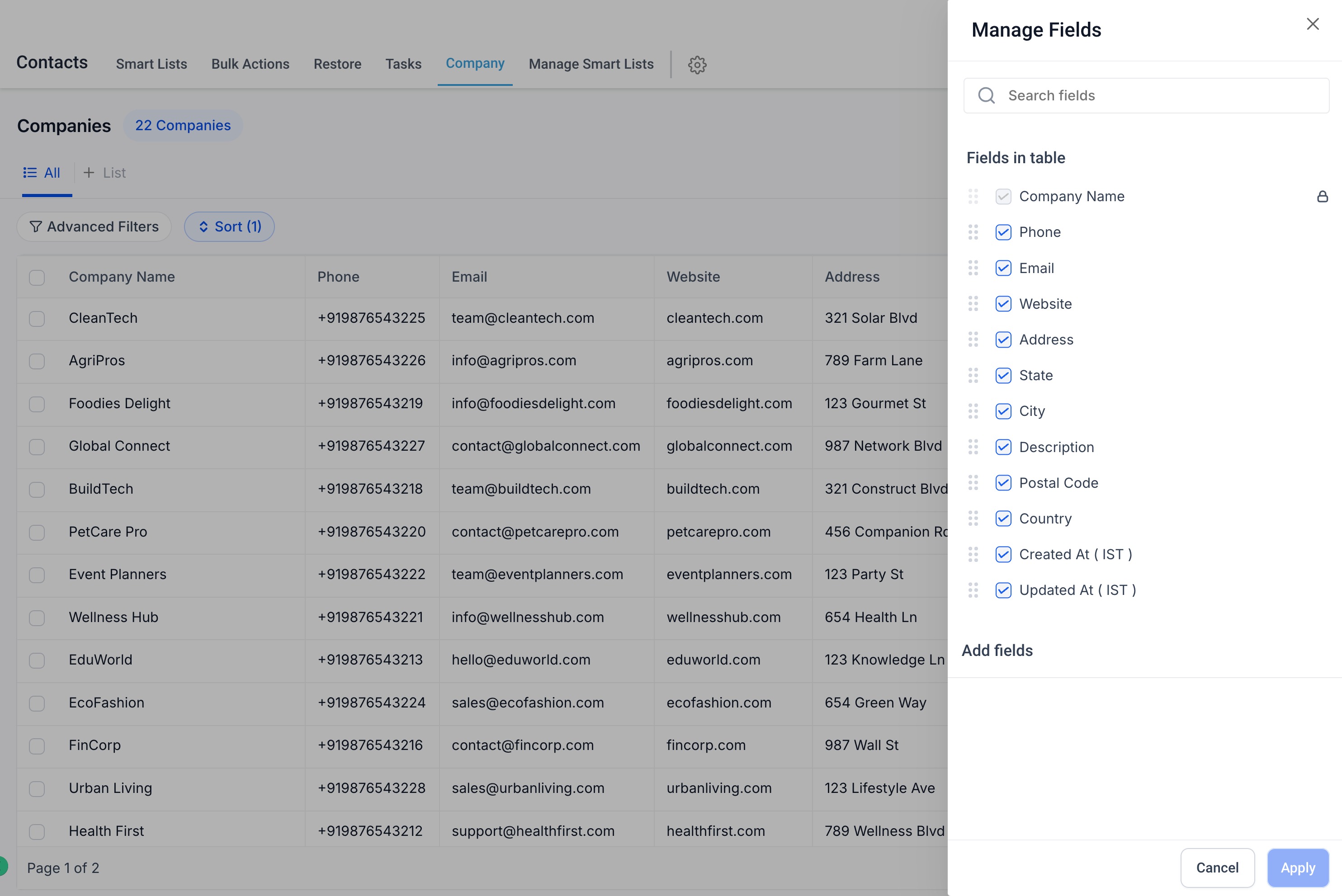1342x896 pixels.
Task: Tick the Event Planners row checkbox
Action: [37, 575]
